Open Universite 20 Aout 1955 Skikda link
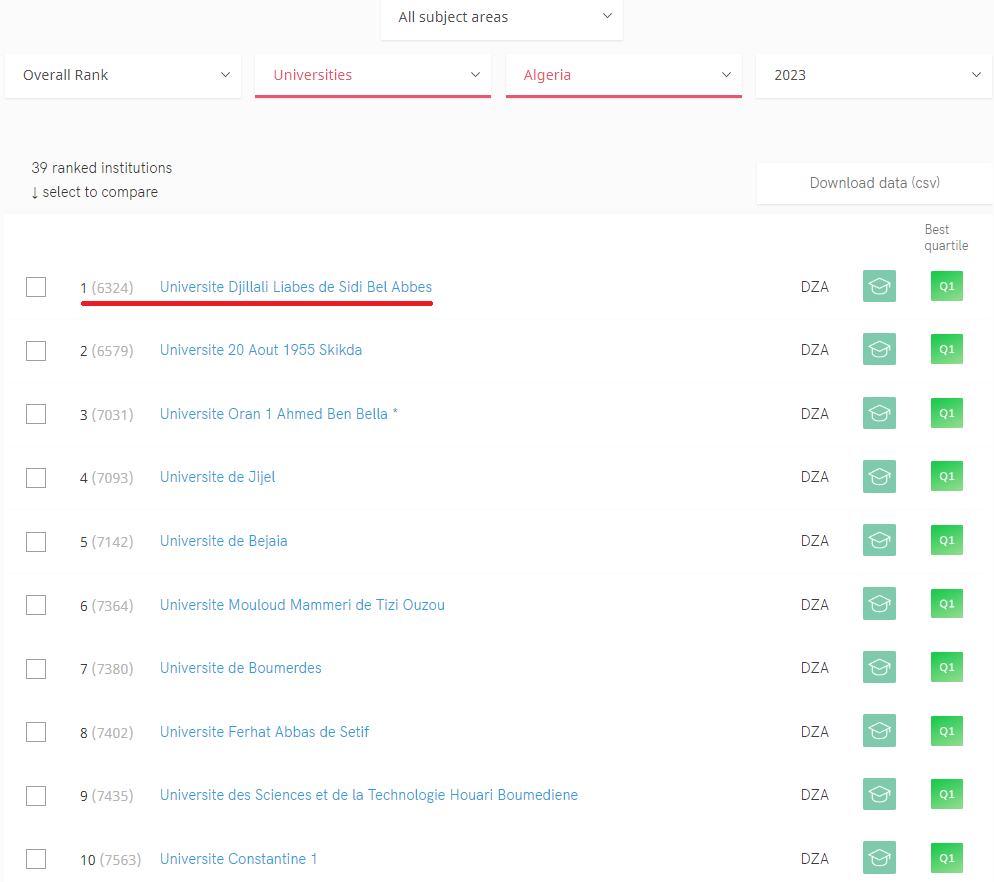Screen dimensions: 994x882 261,350
